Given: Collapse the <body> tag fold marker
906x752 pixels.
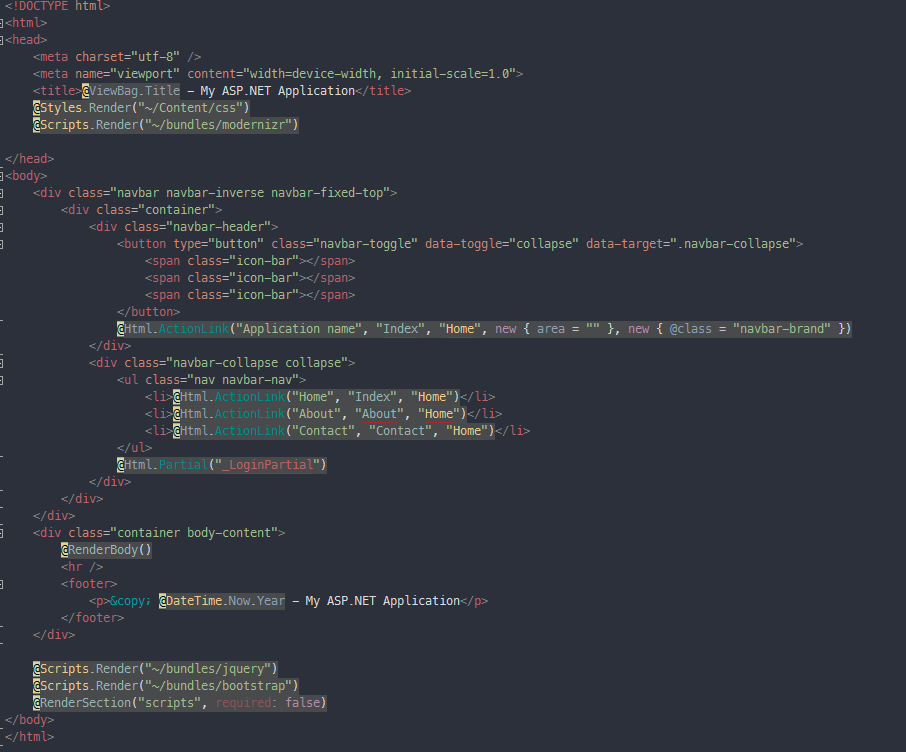Looking at the screenshot, I should pos(2,176).
